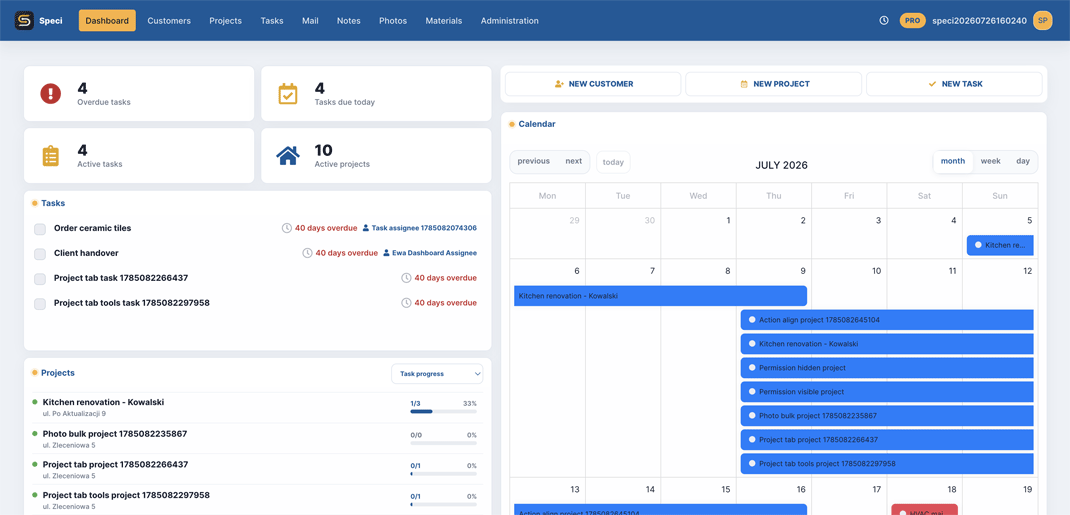
Task: Switch calendar to month view
Action: tap(953, 162)
